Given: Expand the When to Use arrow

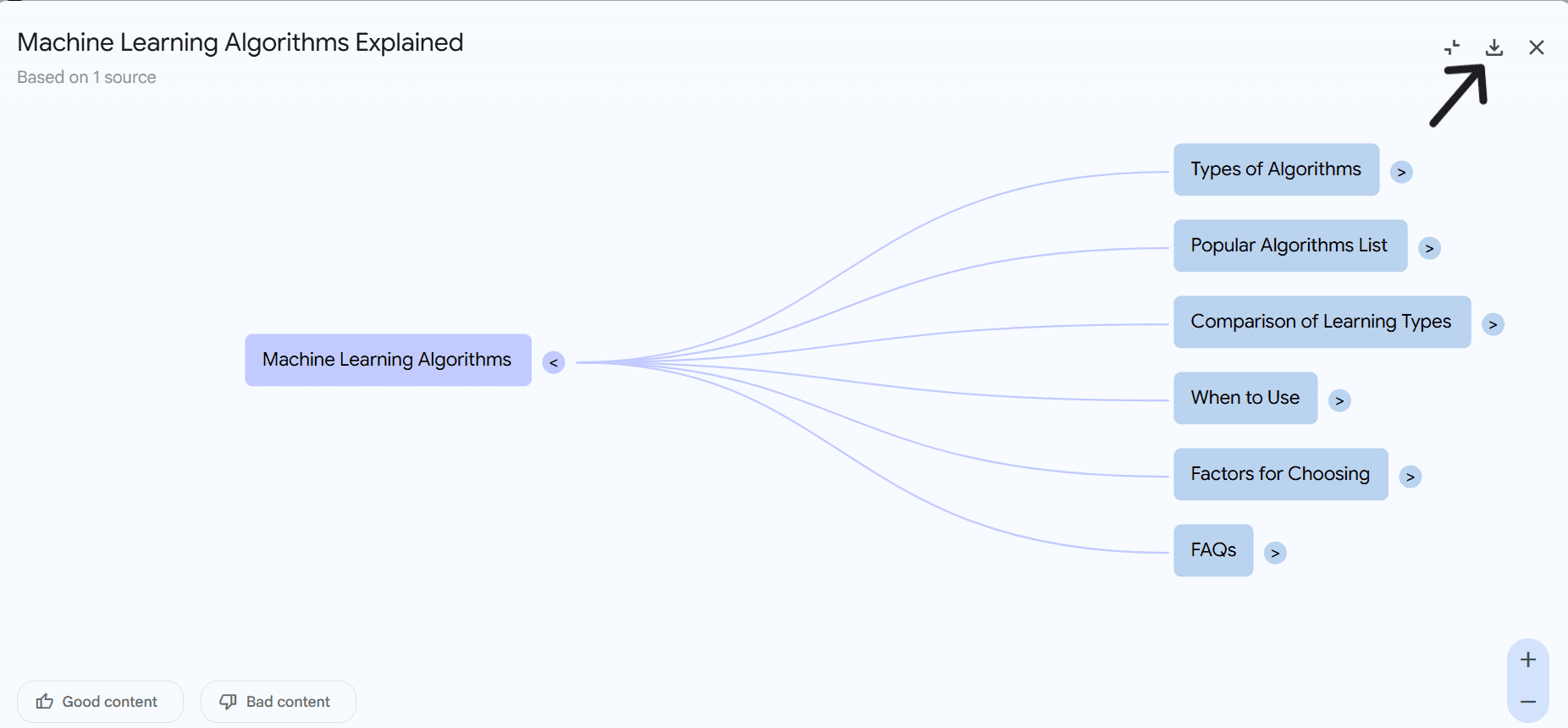Looking at the screenshot, I should pyautogui.click(x=1339, y=400).
